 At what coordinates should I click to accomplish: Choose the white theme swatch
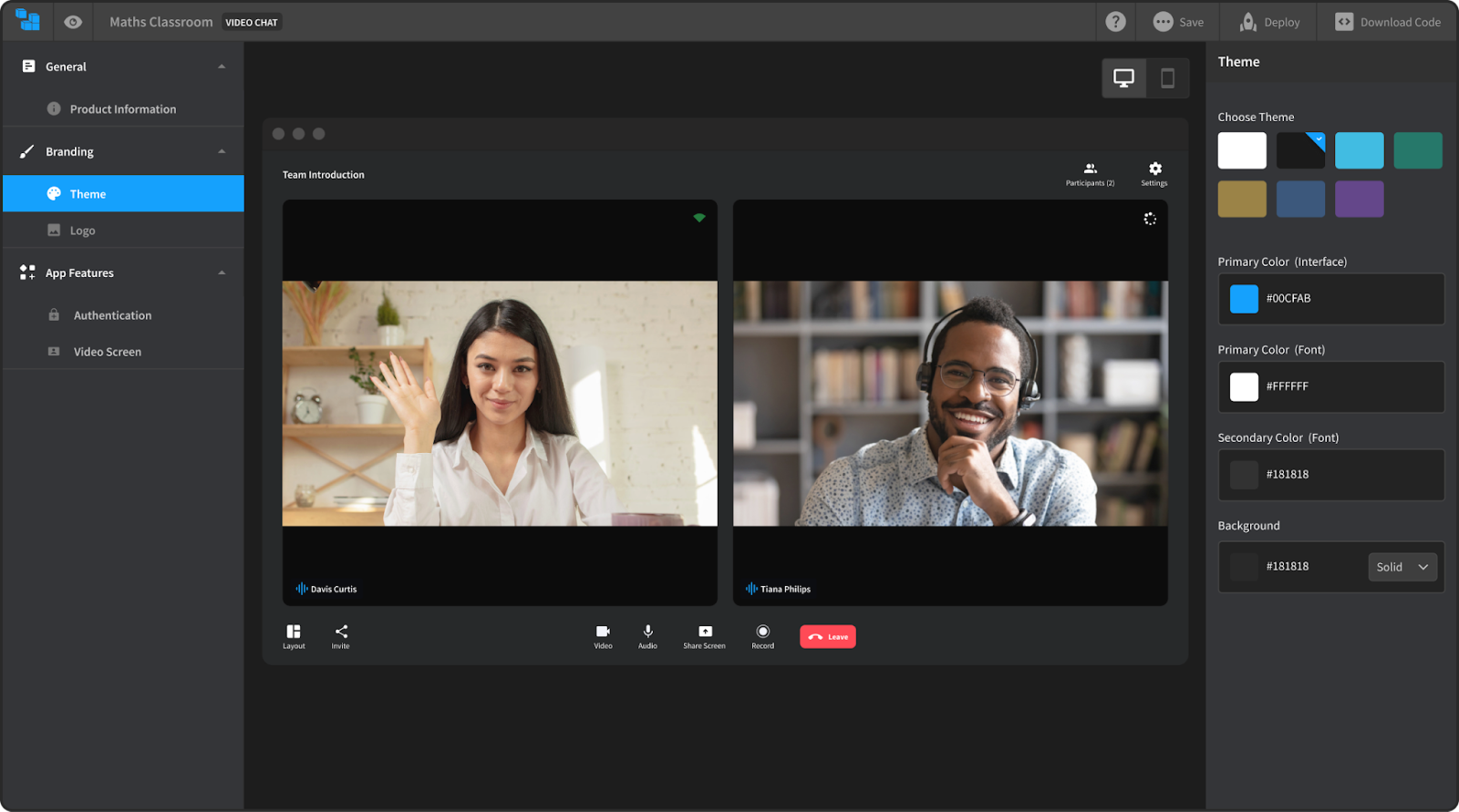click(1242, 150)
